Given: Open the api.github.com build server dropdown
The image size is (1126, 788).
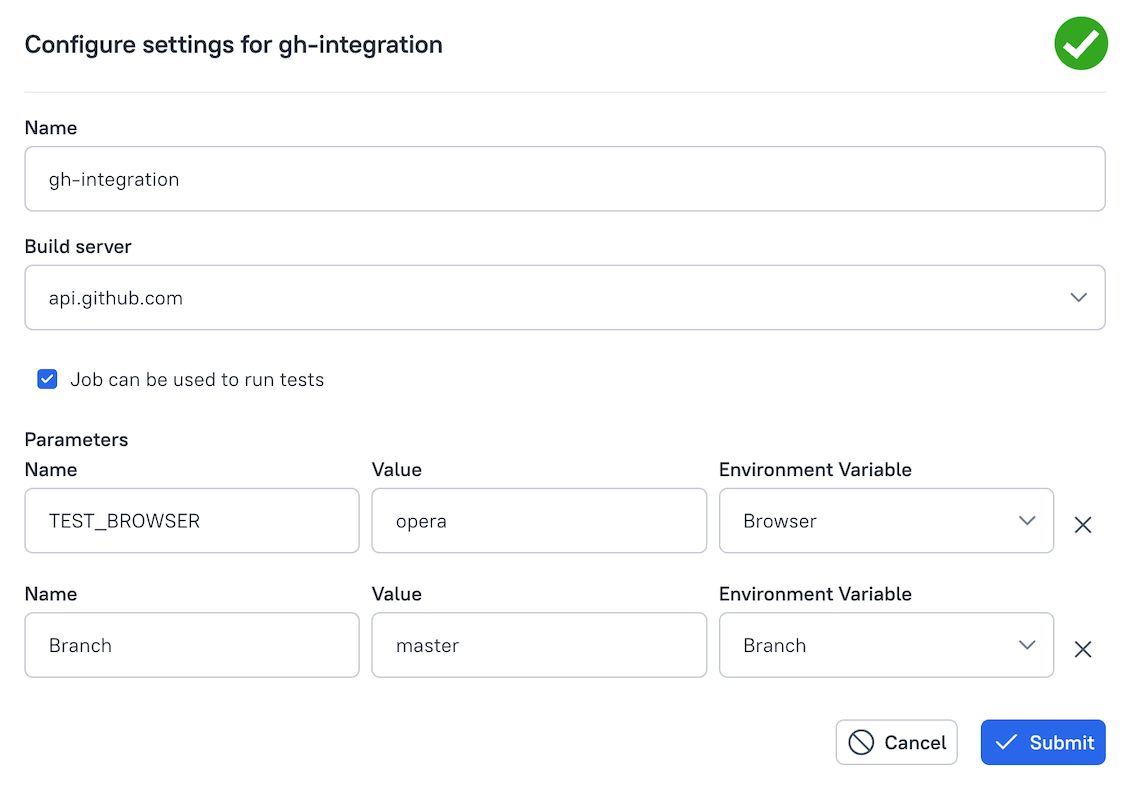Looking at the screenshot, I should coord(564,297).
